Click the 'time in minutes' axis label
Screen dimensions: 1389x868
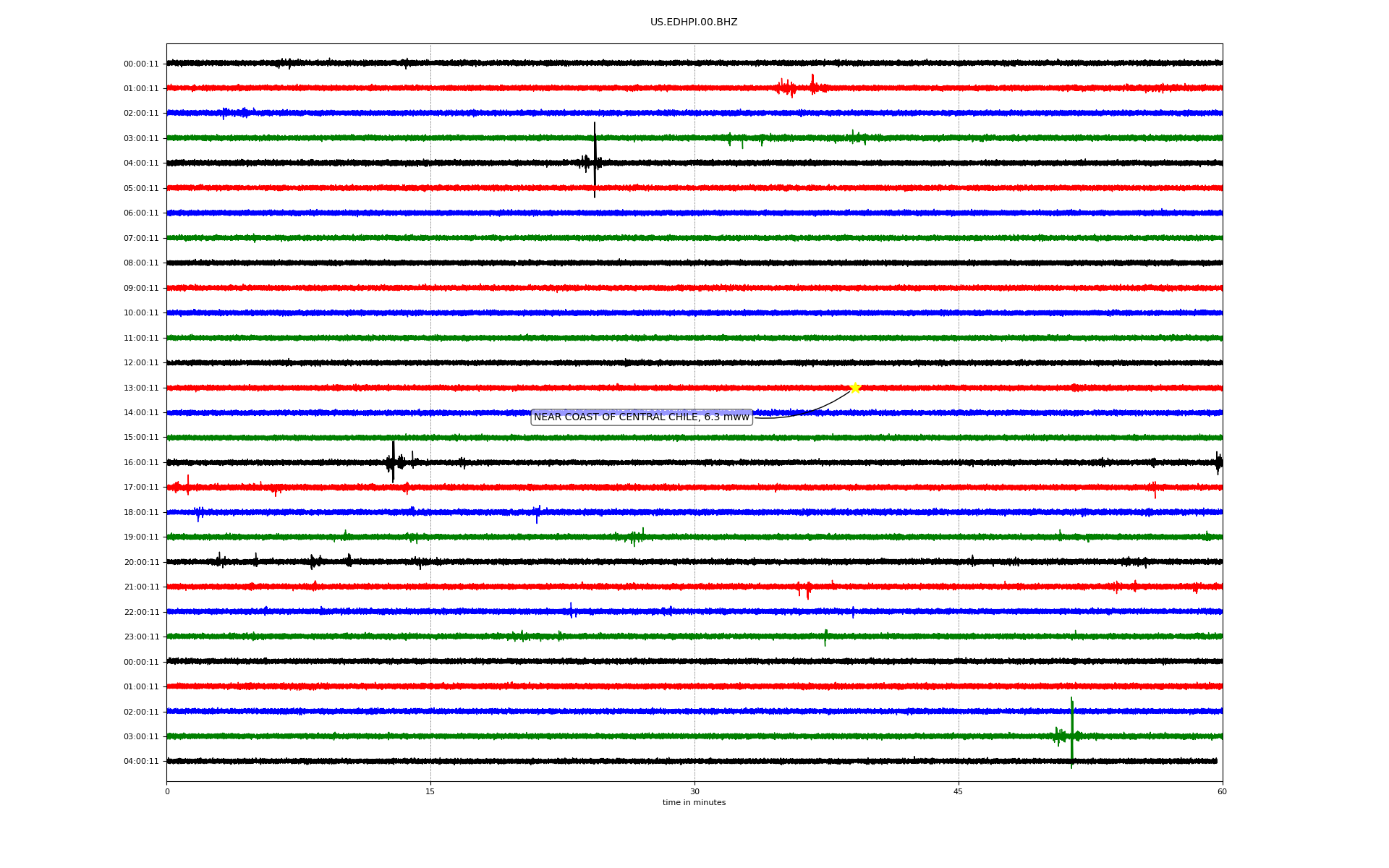[x=694, y=803]
